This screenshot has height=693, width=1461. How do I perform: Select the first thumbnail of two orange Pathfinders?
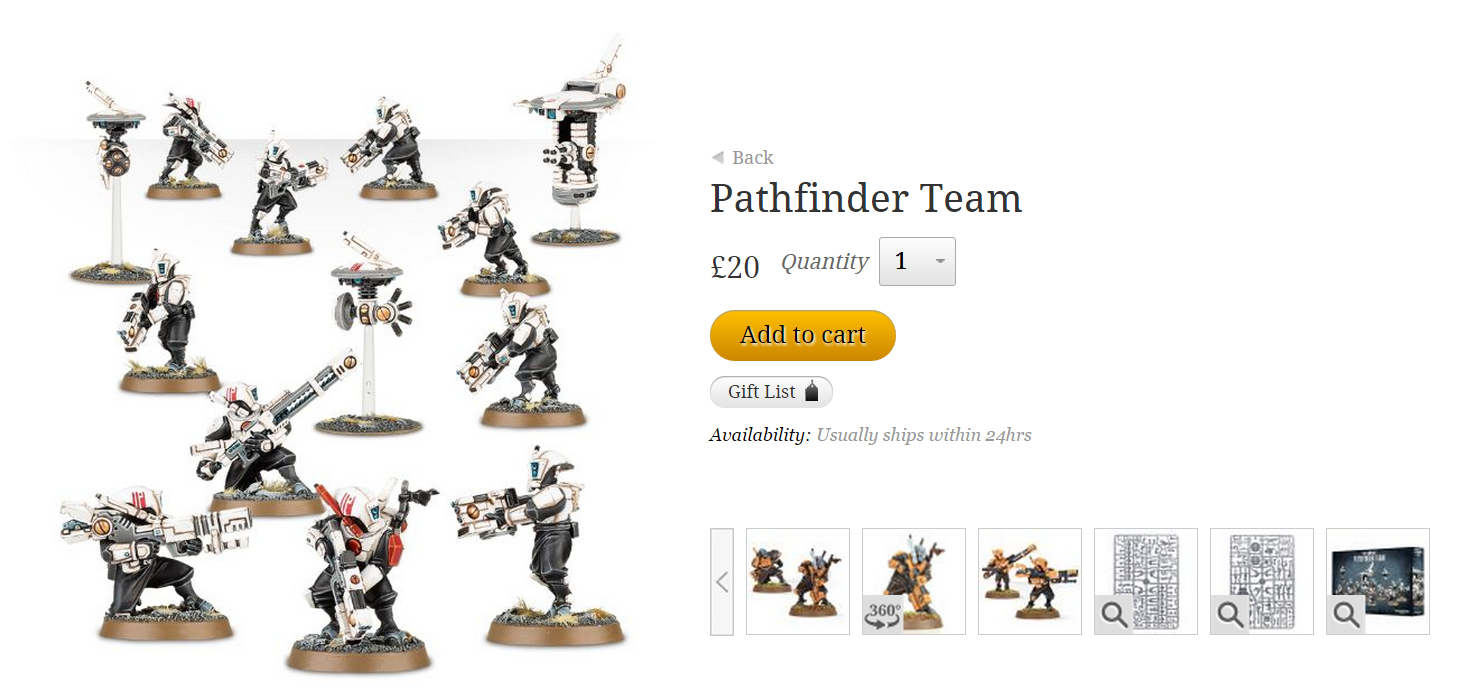pos(798,581)
